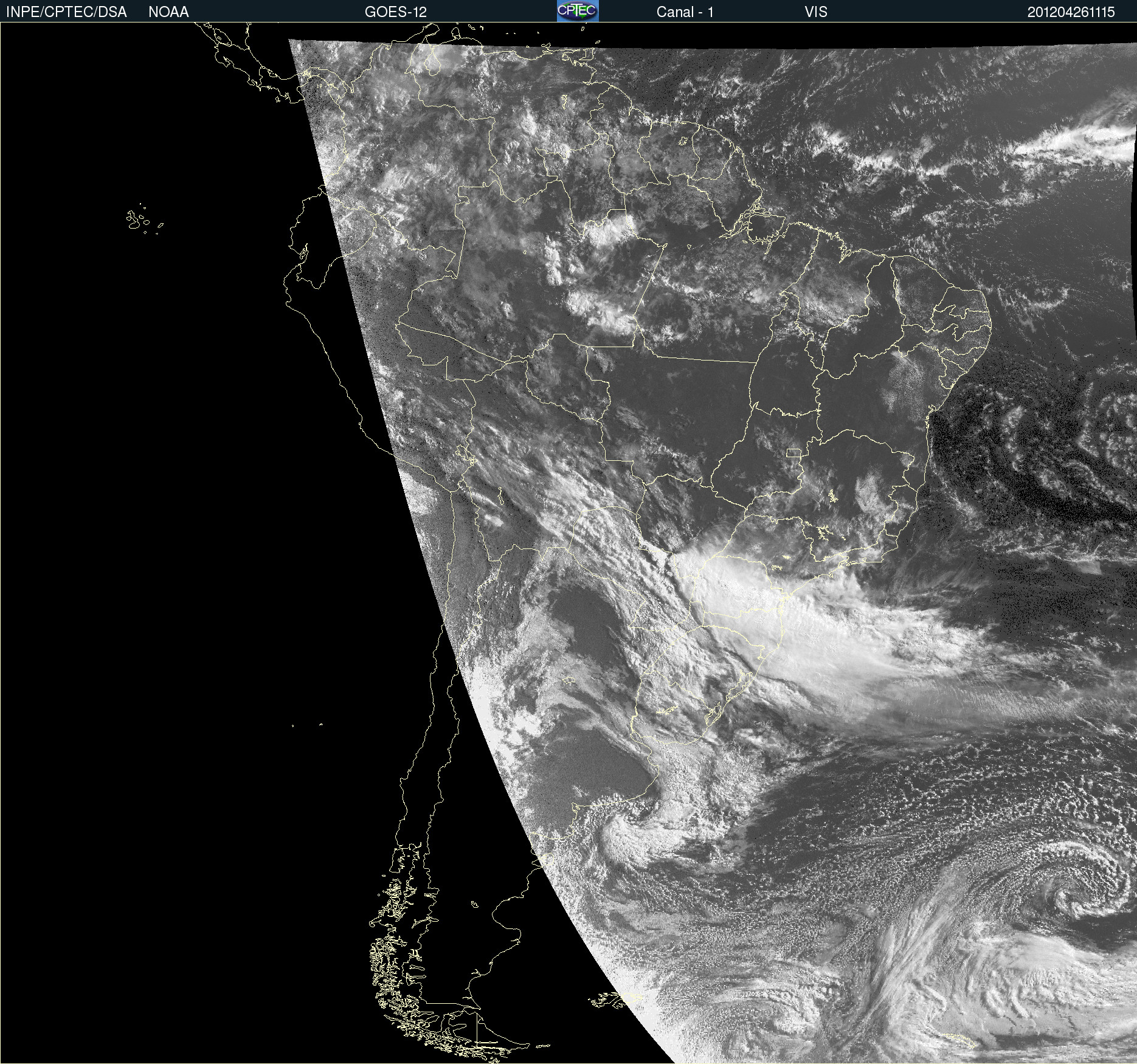Click the Canal - 1 channel label
This screenshot has width=1137, height=1064.
coord(685,12)
